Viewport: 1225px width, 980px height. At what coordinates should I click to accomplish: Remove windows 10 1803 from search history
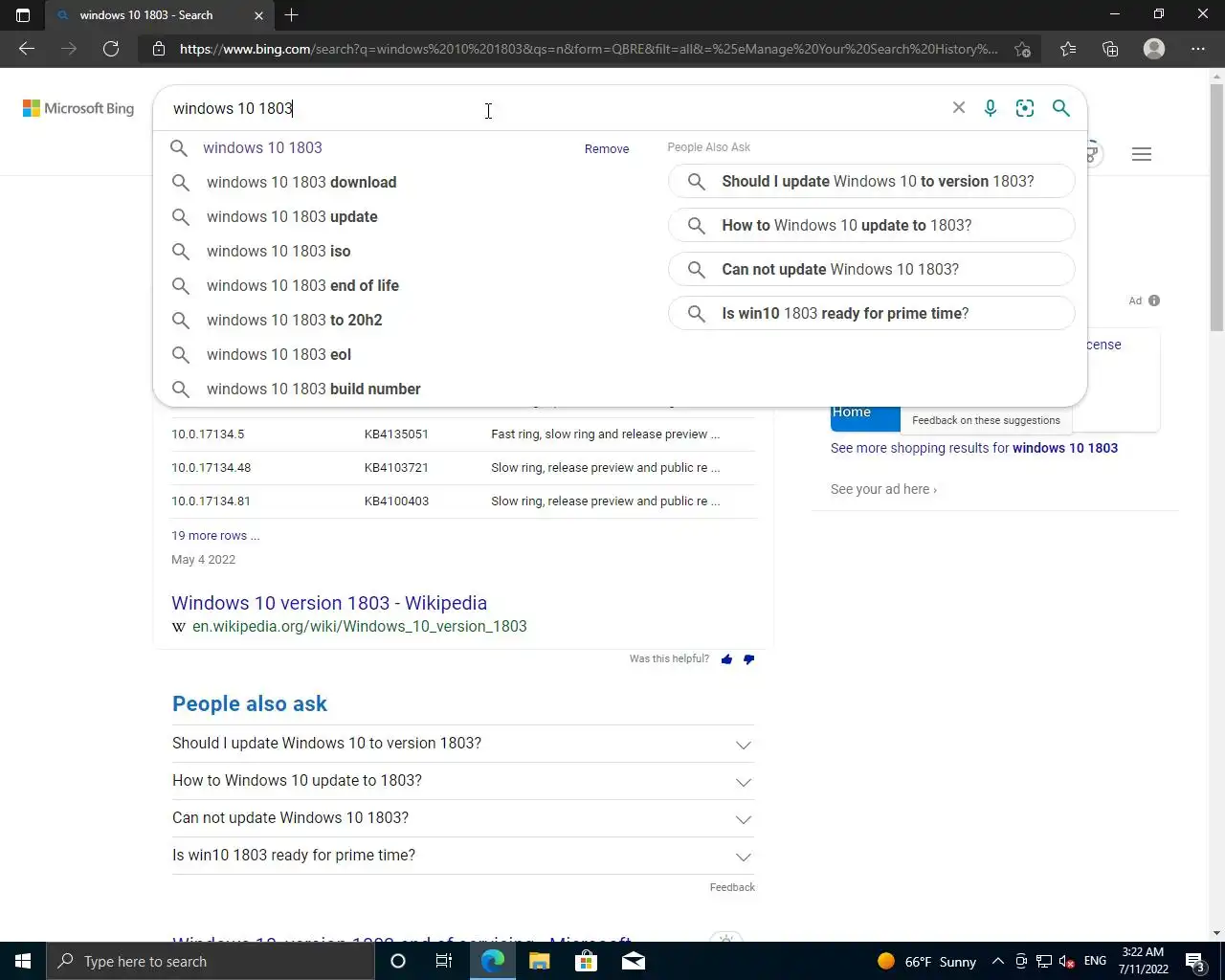tap(607, 148)
